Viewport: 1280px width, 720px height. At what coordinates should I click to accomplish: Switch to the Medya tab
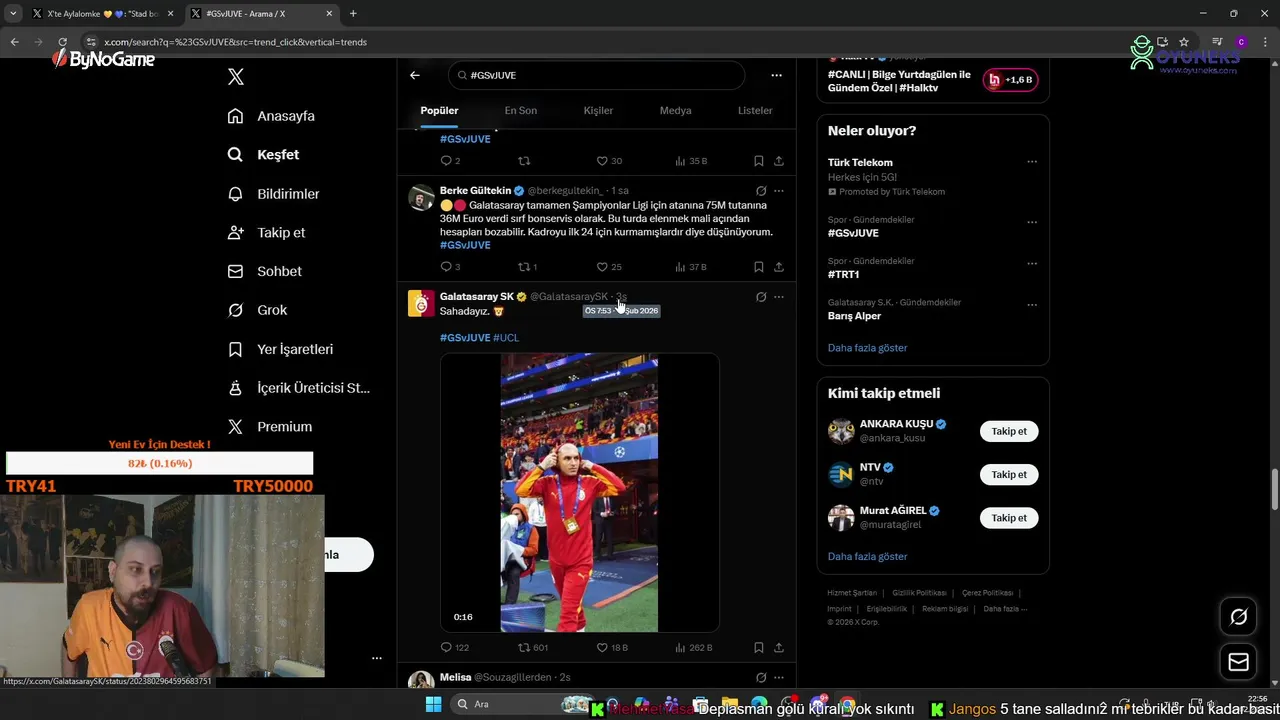pyautogui.click(x=675, y=110)
